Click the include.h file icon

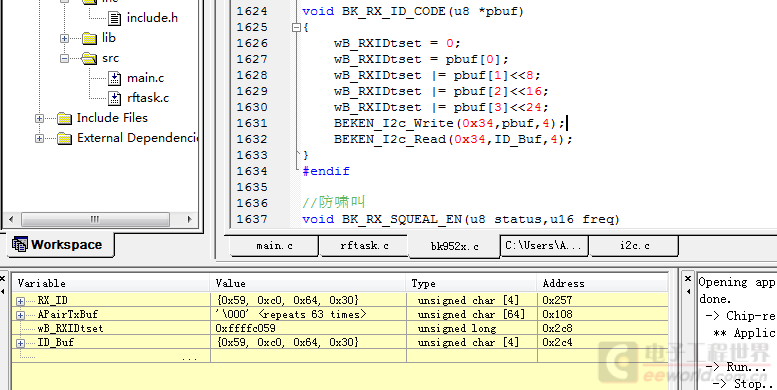click(114, 18)
